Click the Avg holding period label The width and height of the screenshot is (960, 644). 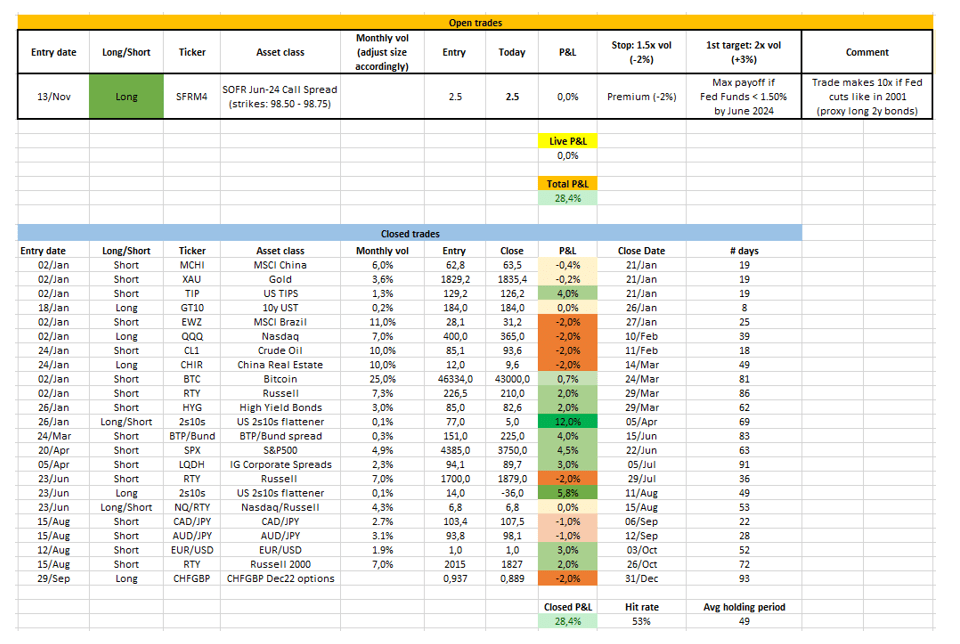pyautogui.click(x=742, y=607)
